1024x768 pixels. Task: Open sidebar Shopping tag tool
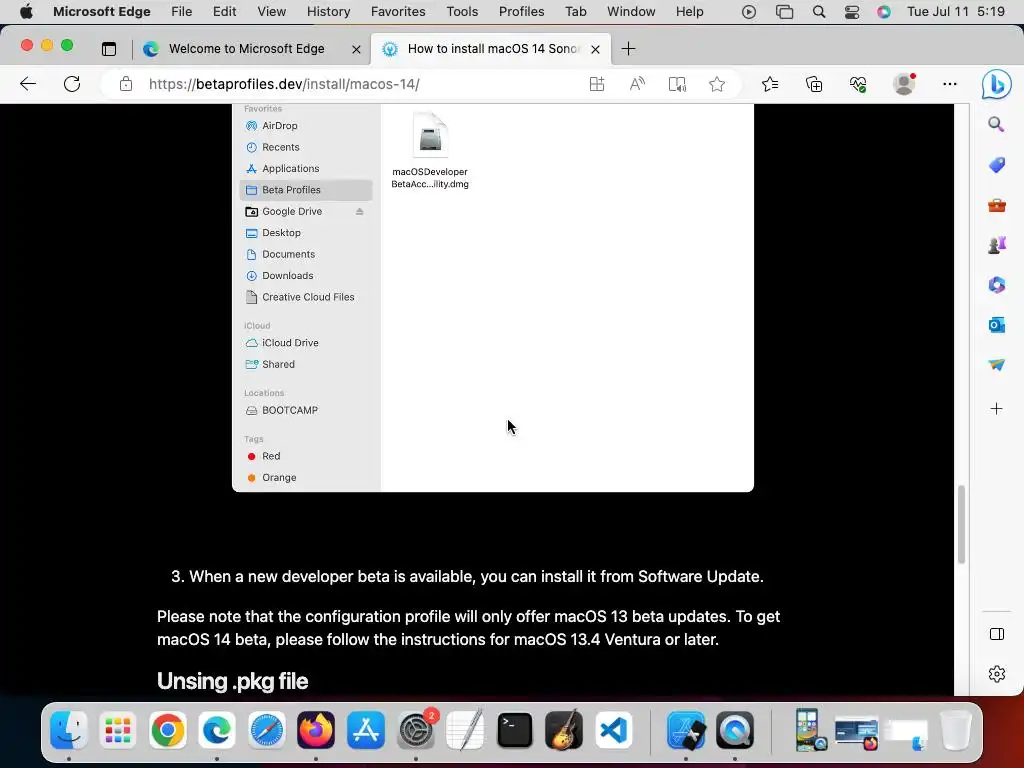coord(997,165)
